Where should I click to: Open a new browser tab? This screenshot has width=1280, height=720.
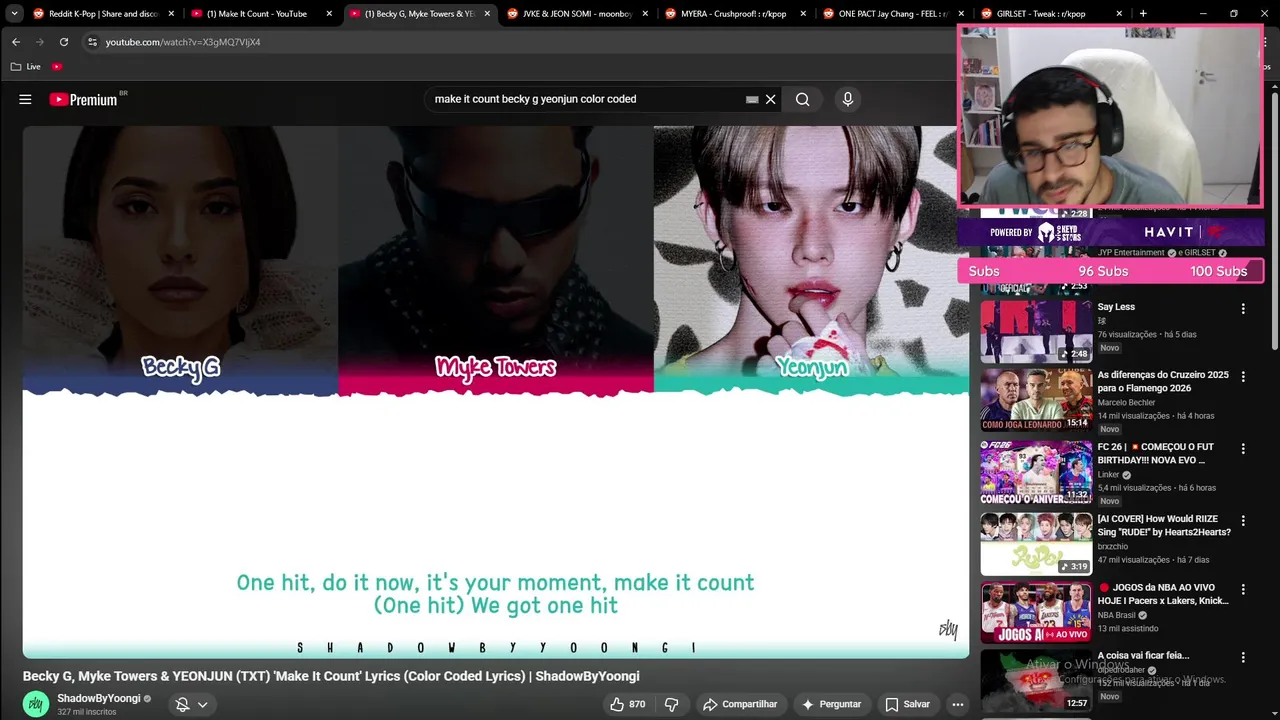[1143, 14]
